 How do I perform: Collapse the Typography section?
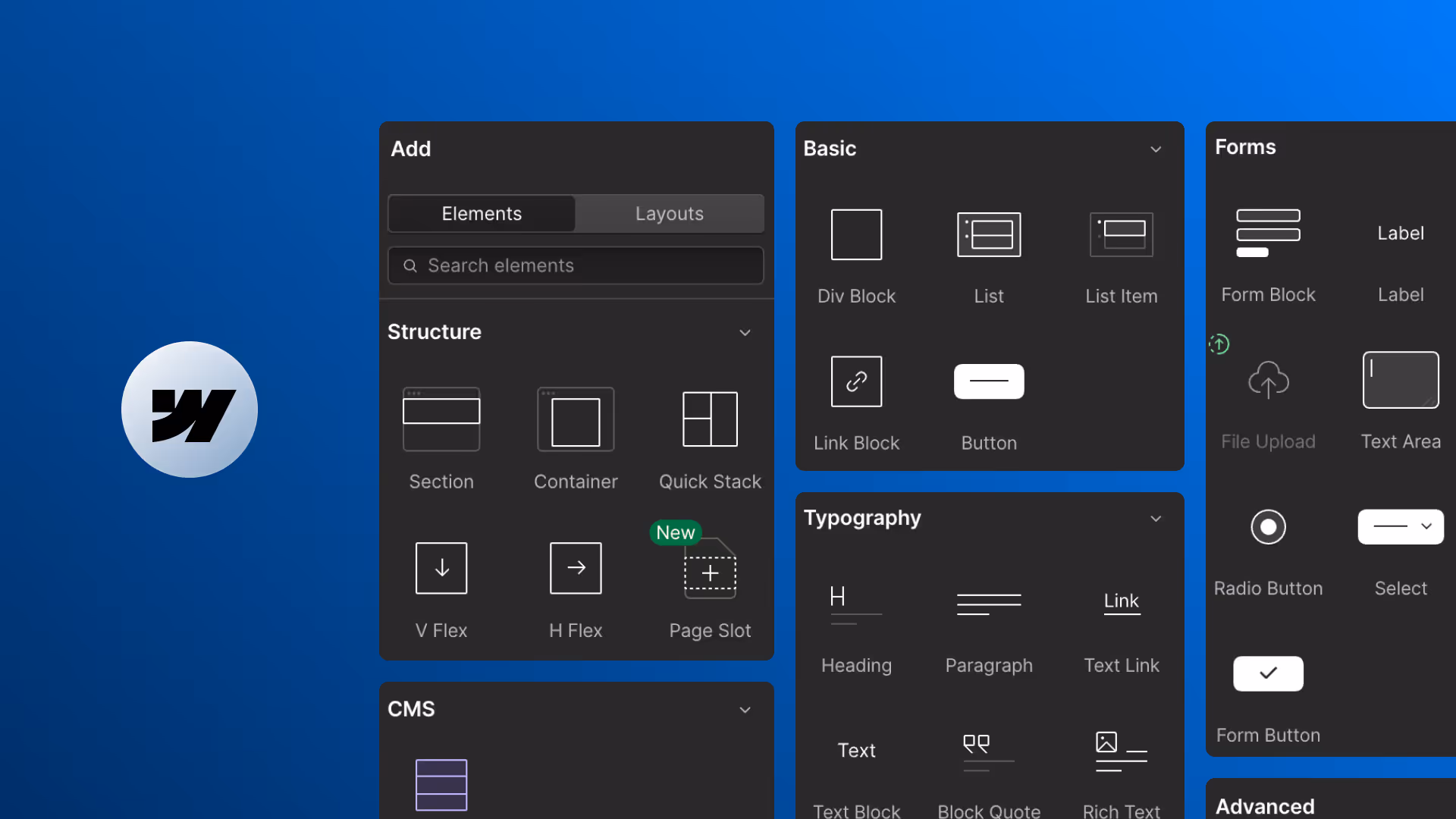(1156, 519)
